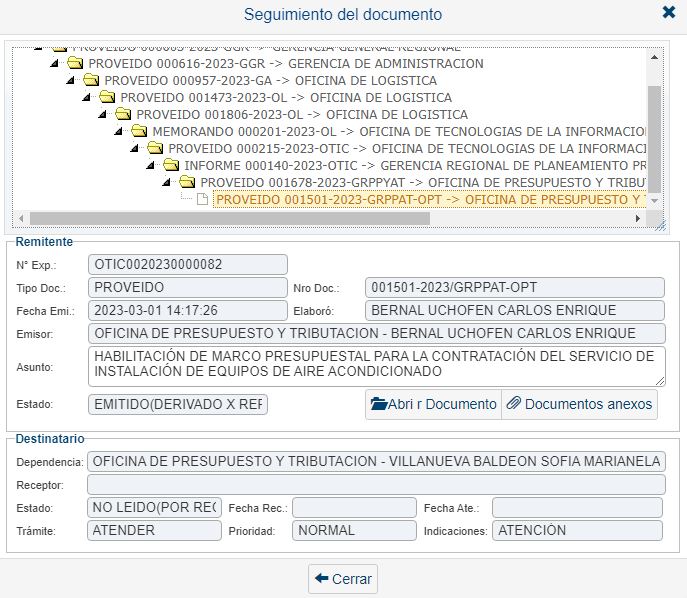
Task: Click tree horizontal scrollbar right arrow
Action: pos(637,218)
